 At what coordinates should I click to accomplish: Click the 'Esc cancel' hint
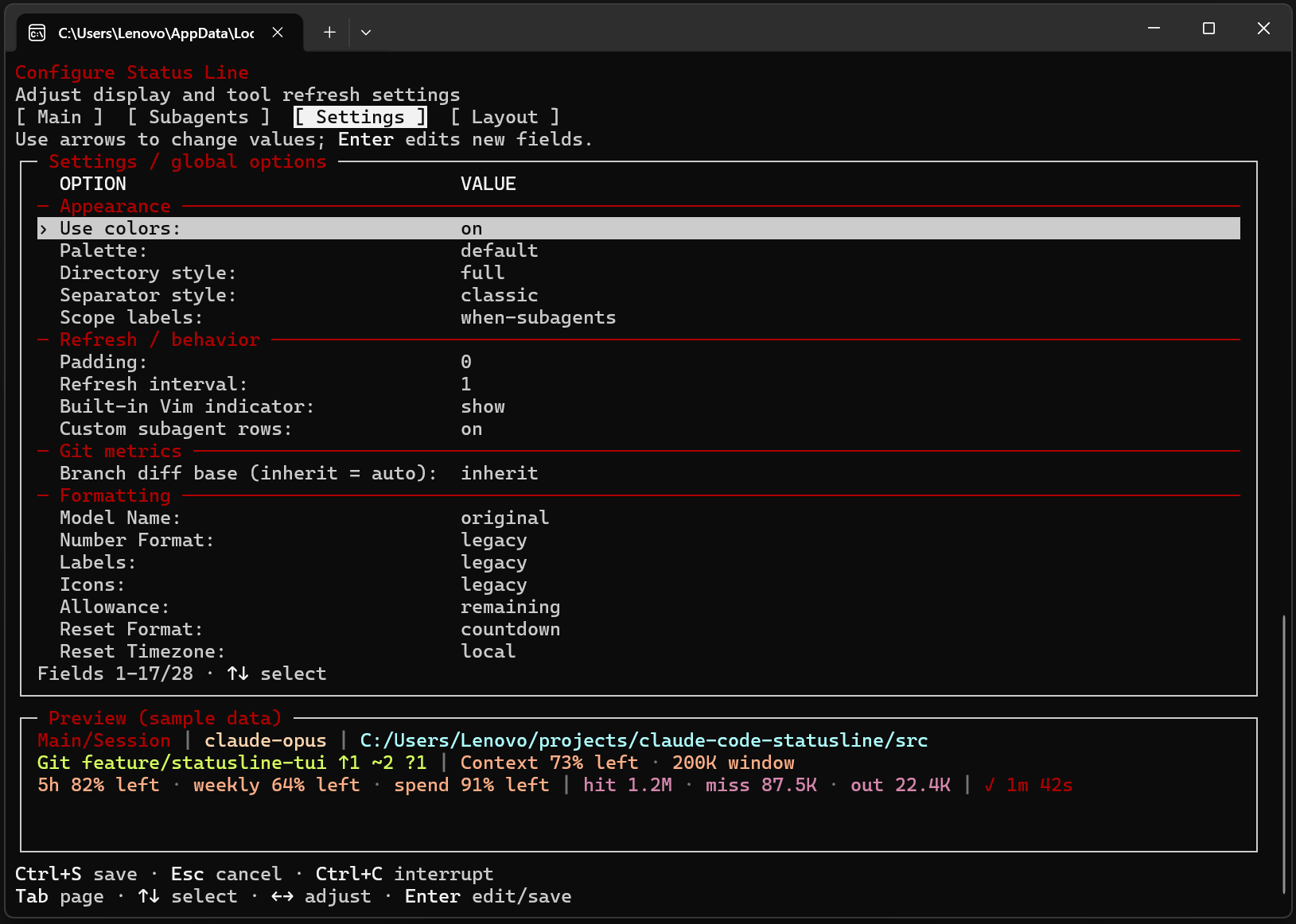coord(227,874)
